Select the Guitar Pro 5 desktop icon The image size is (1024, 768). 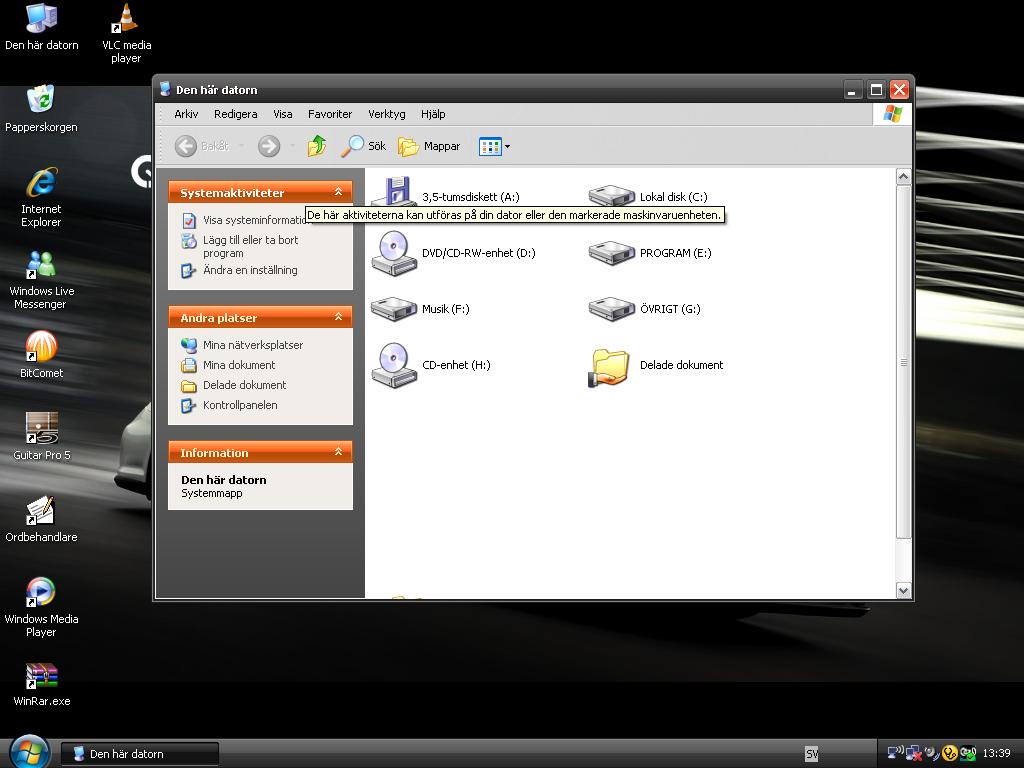(x=41, y=436)
